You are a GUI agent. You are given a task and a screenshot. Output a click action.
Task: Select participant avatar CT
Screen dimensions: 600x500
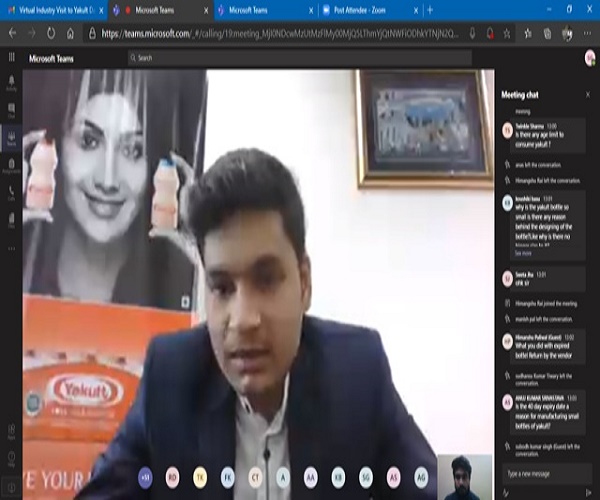[x=255, y=477]
